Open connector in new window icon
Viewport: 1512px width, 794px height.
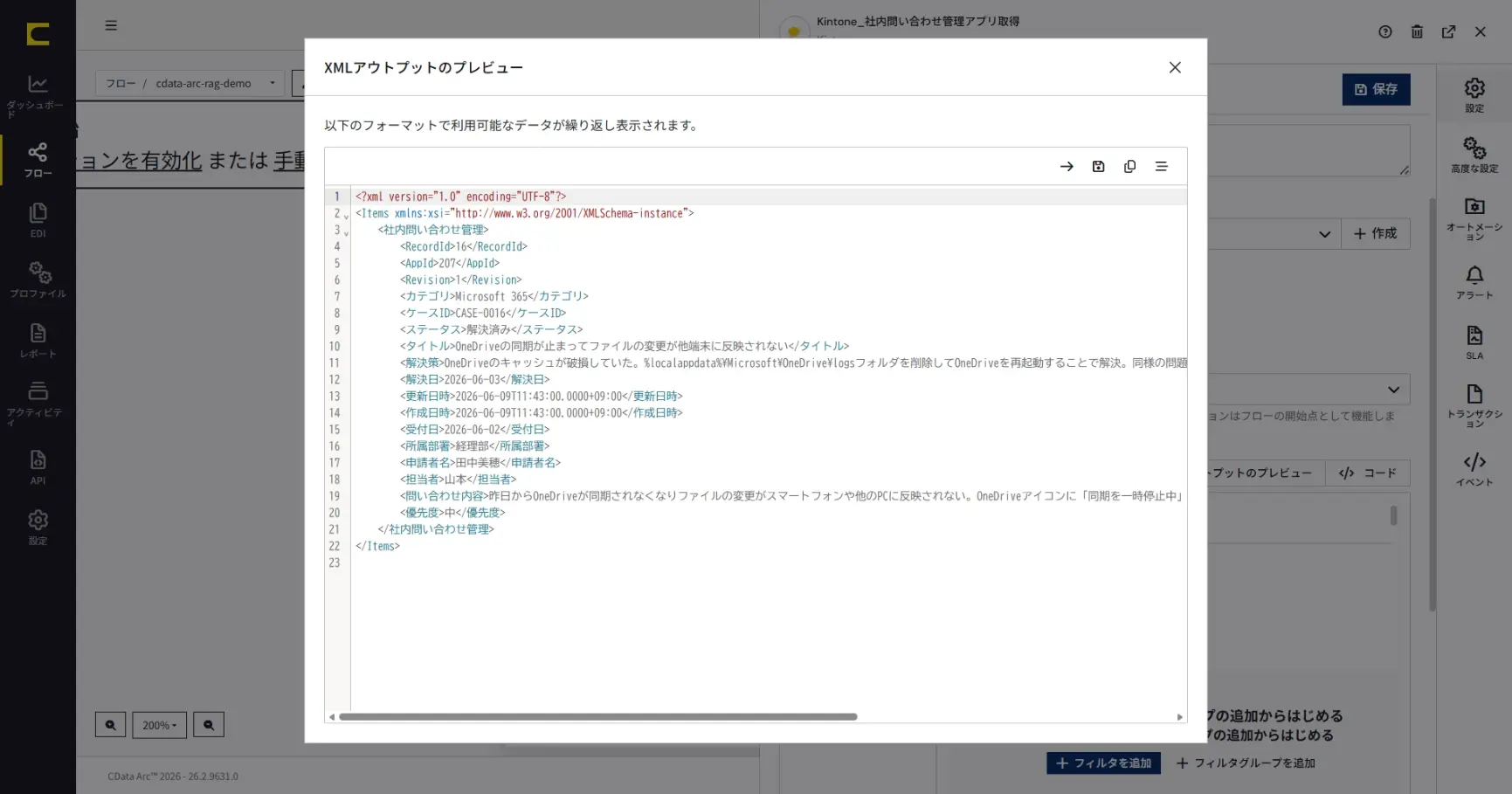[x=1448, y=31]
